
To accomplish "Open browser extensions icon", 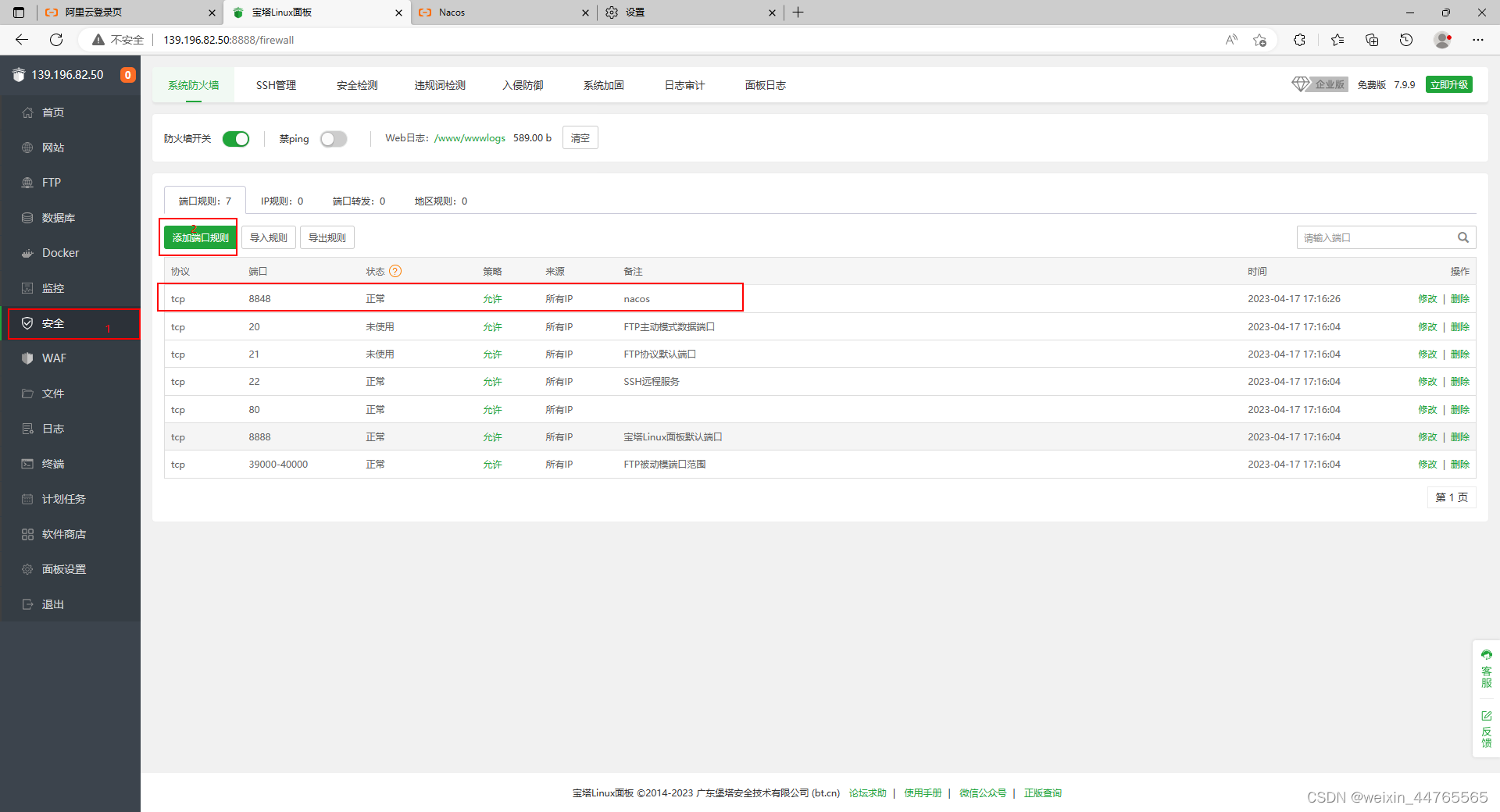I will tap(1299, 40).
